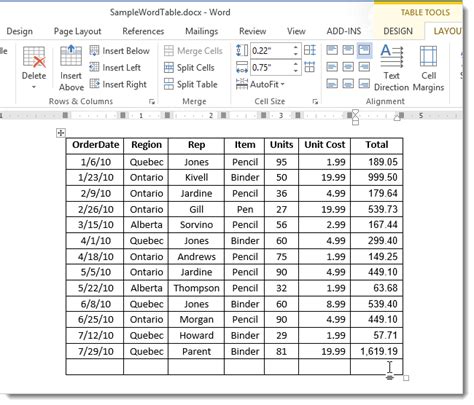Click the row height field 0.22"
The width and height of the screenshot is (474, 405).
tap(272, 51)
